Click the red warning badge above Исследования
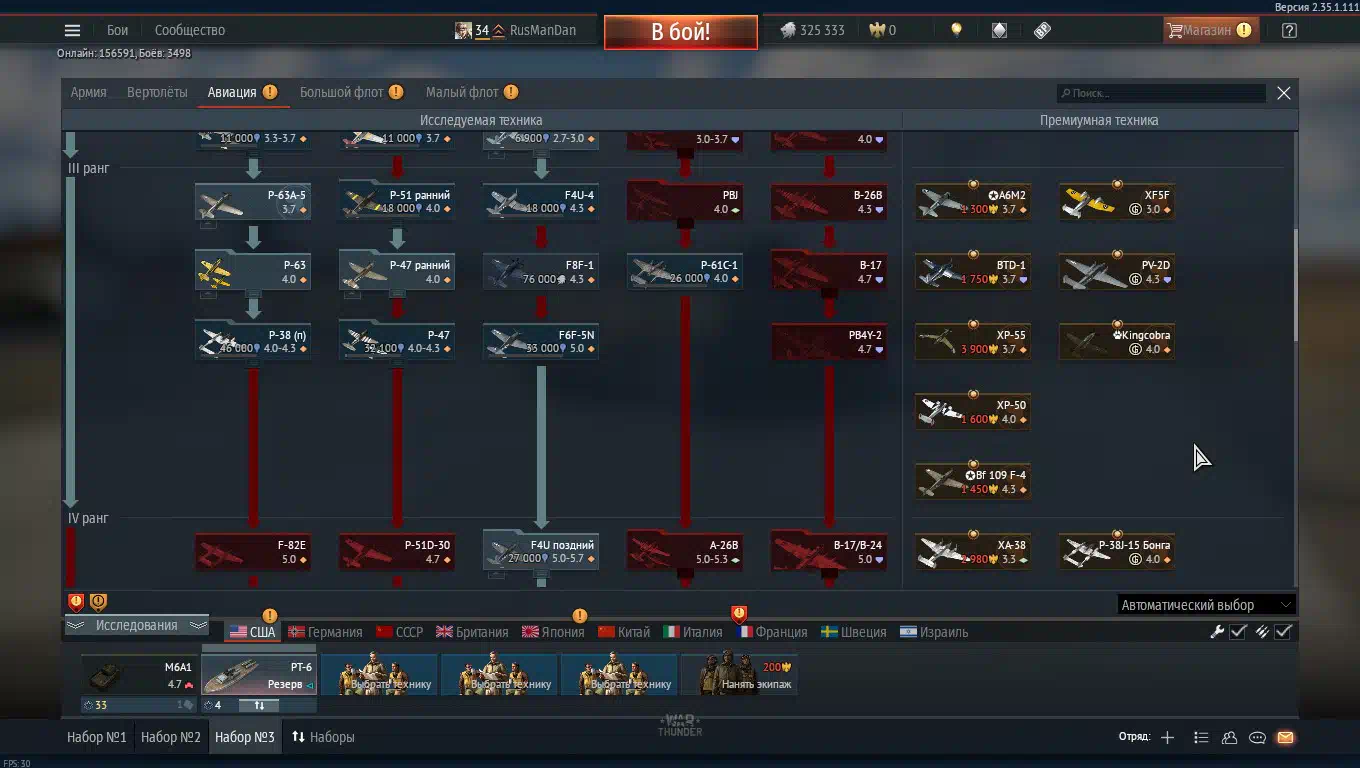Screen dimensions: 1360x768 coord(76,602)
